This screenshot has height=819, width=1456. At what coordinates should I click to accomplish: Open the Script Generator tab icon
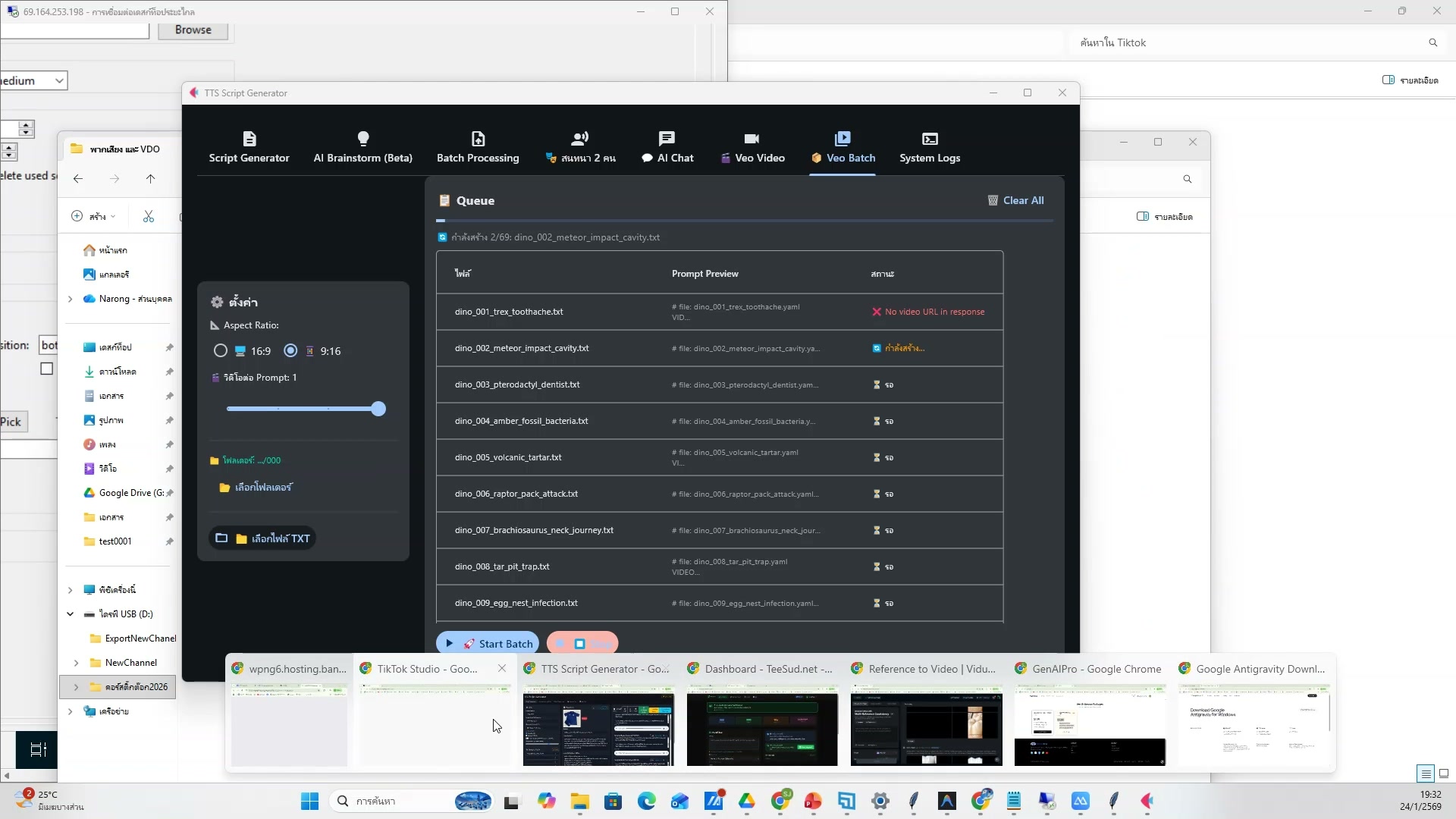point(249,139)
